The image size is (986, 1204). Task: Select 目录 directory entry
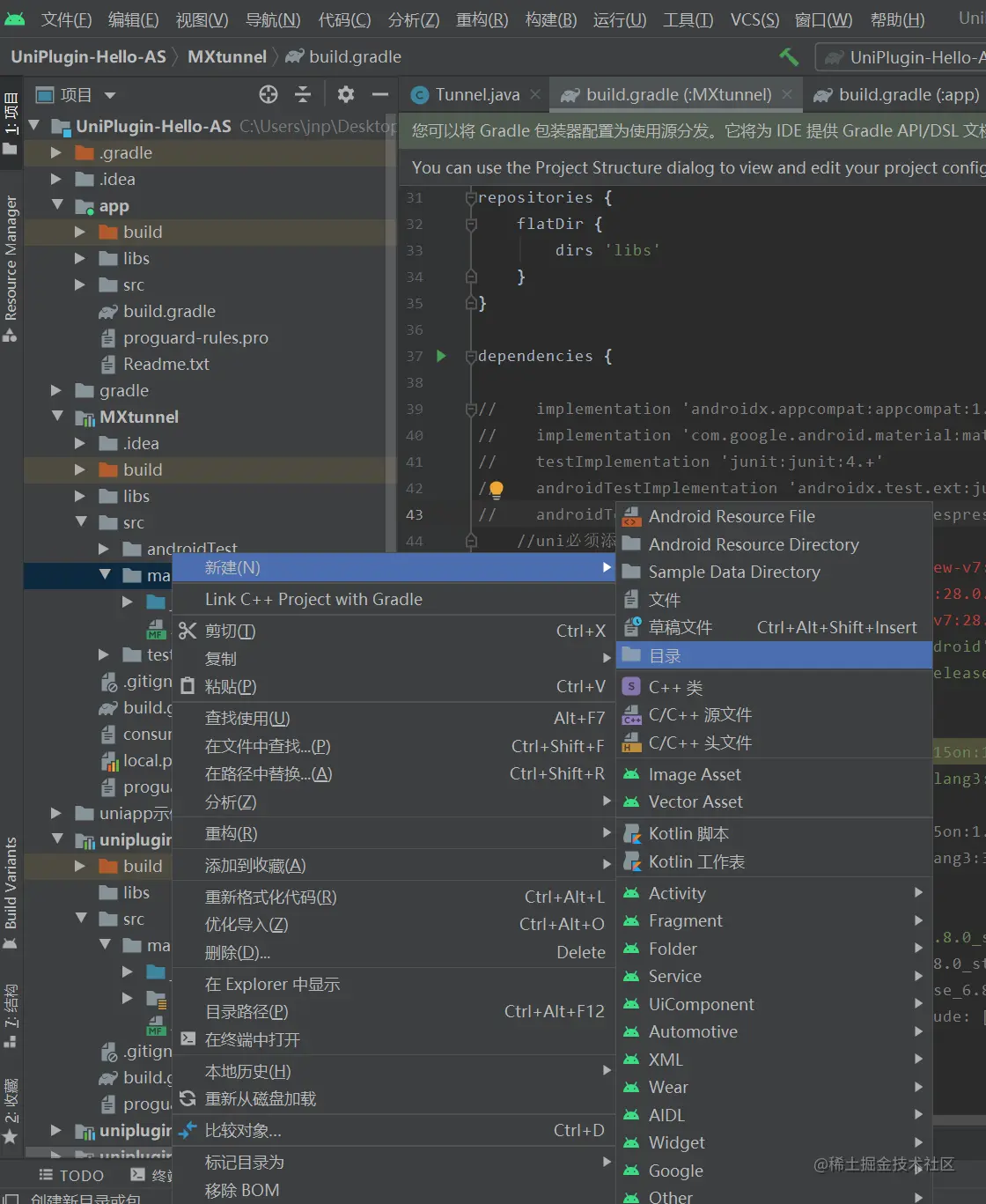click(x=775, y=655)
